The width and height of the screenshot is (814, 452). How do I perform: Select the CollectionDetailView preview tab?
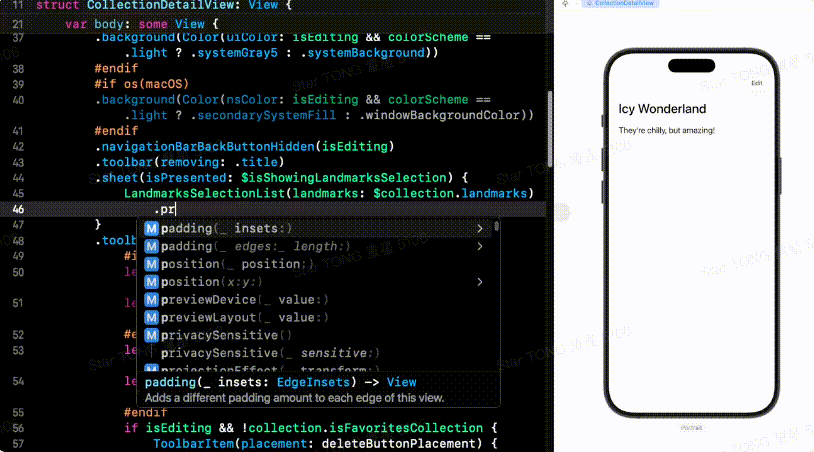pos(620,3)
